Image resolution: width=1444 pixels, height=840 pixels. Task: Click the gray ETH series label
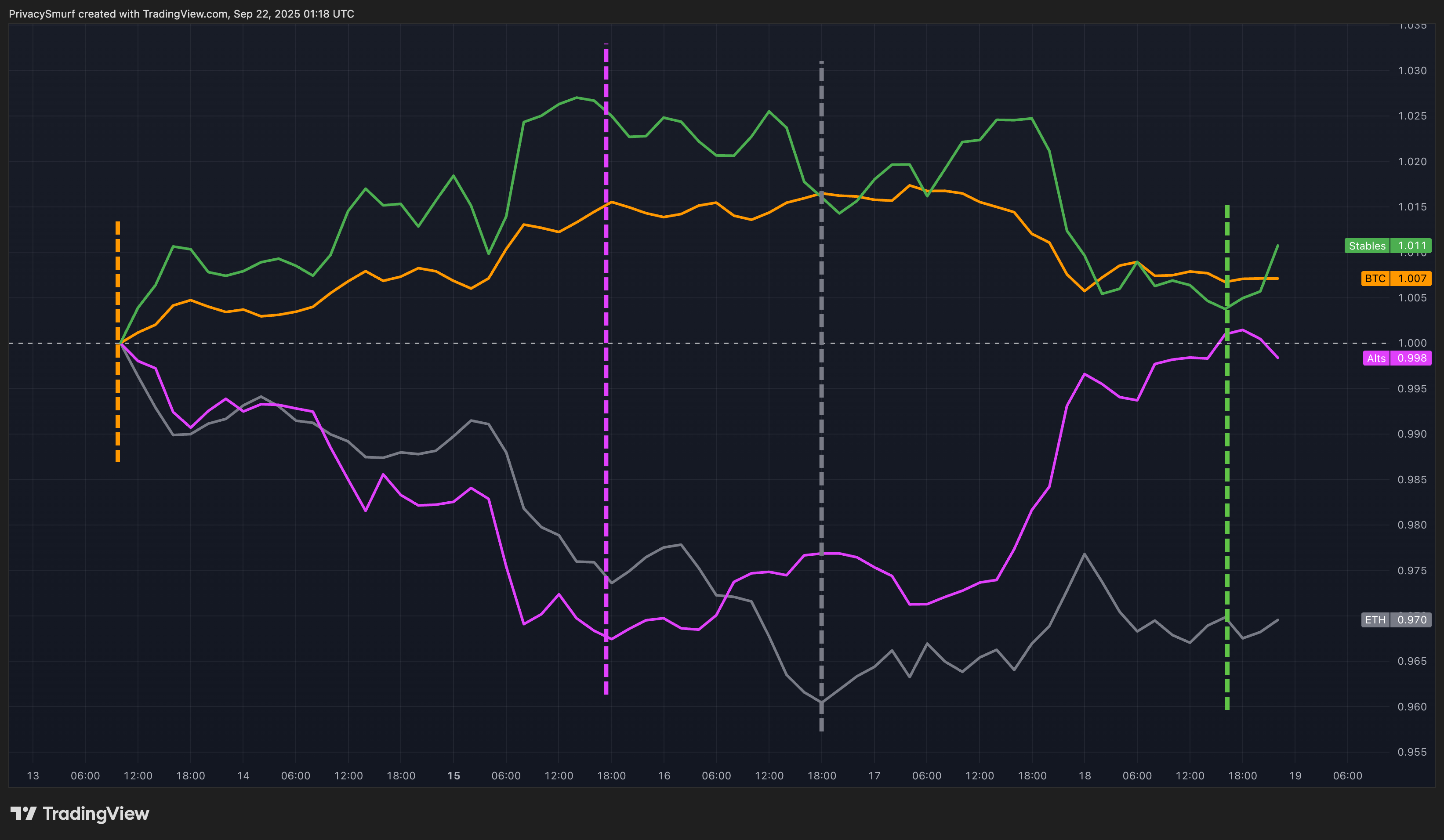point(1375,619)
